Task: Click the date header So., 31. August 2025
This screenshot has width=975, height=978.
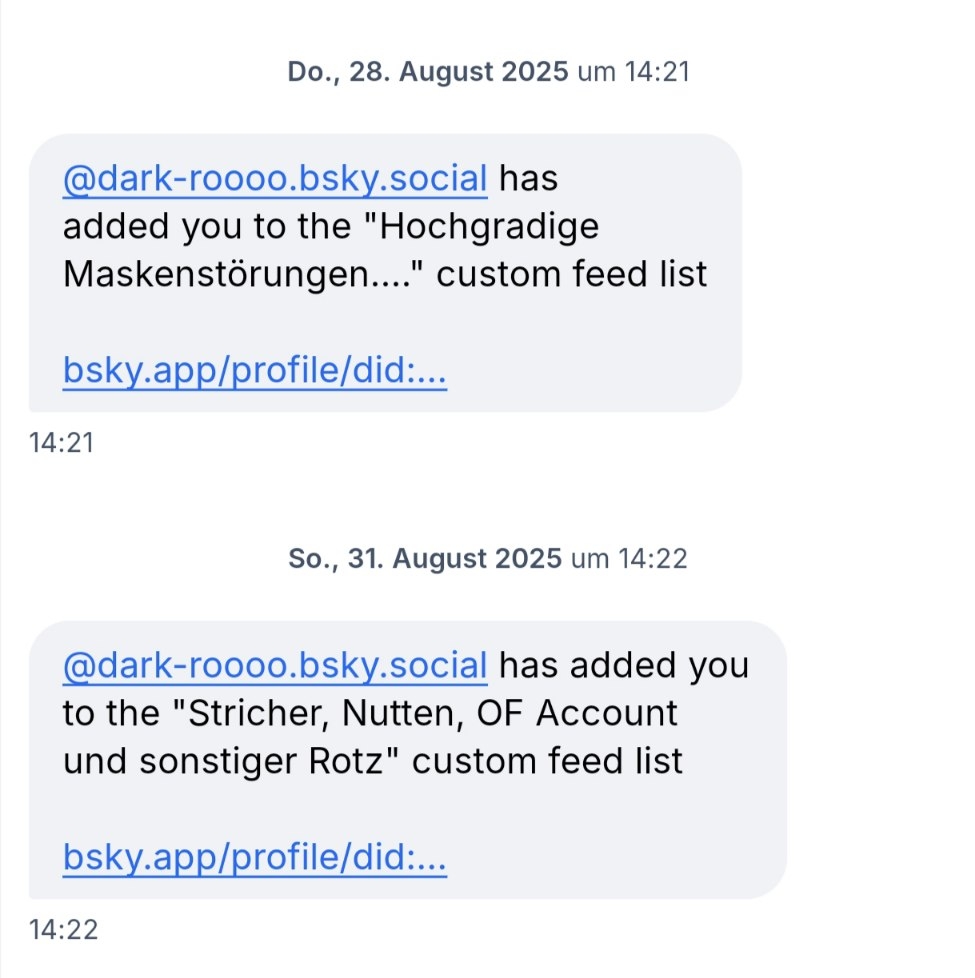Action: [425, 558]
